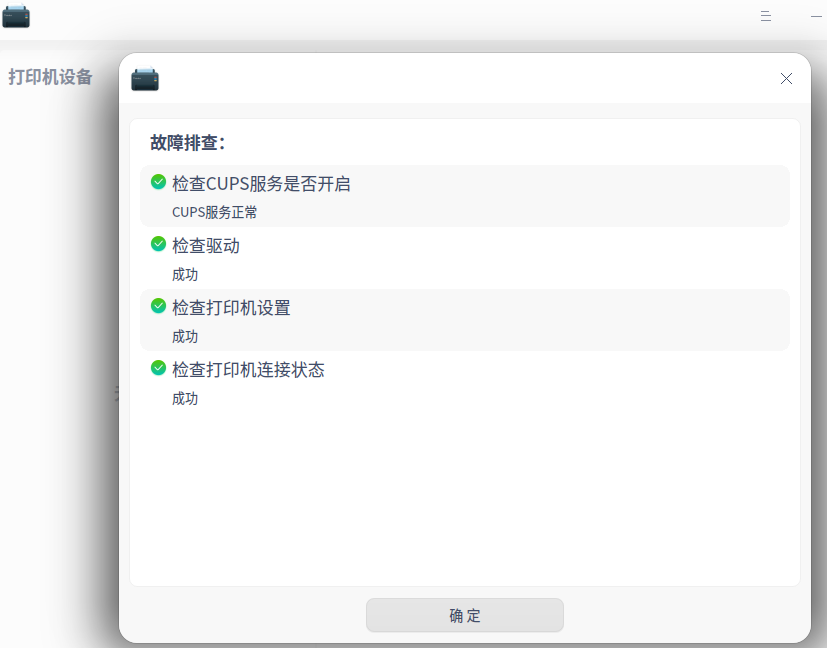This screenshot has width=827, height=648.
Task: Click the 成功 text under 检查打印机设置
Action: [x=185, y=336]
